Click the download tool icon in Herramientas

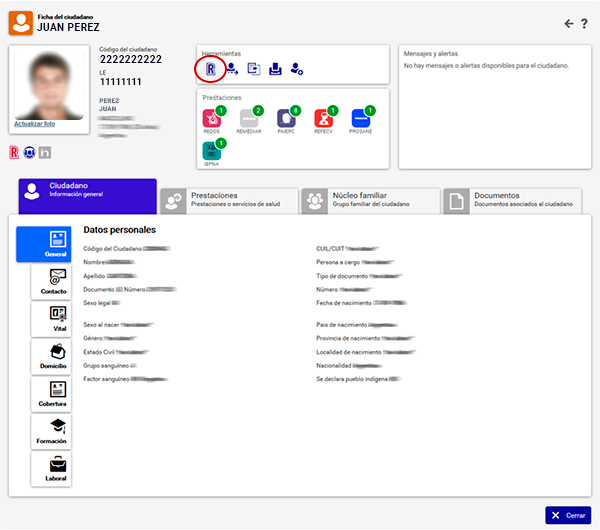[275, 69]
